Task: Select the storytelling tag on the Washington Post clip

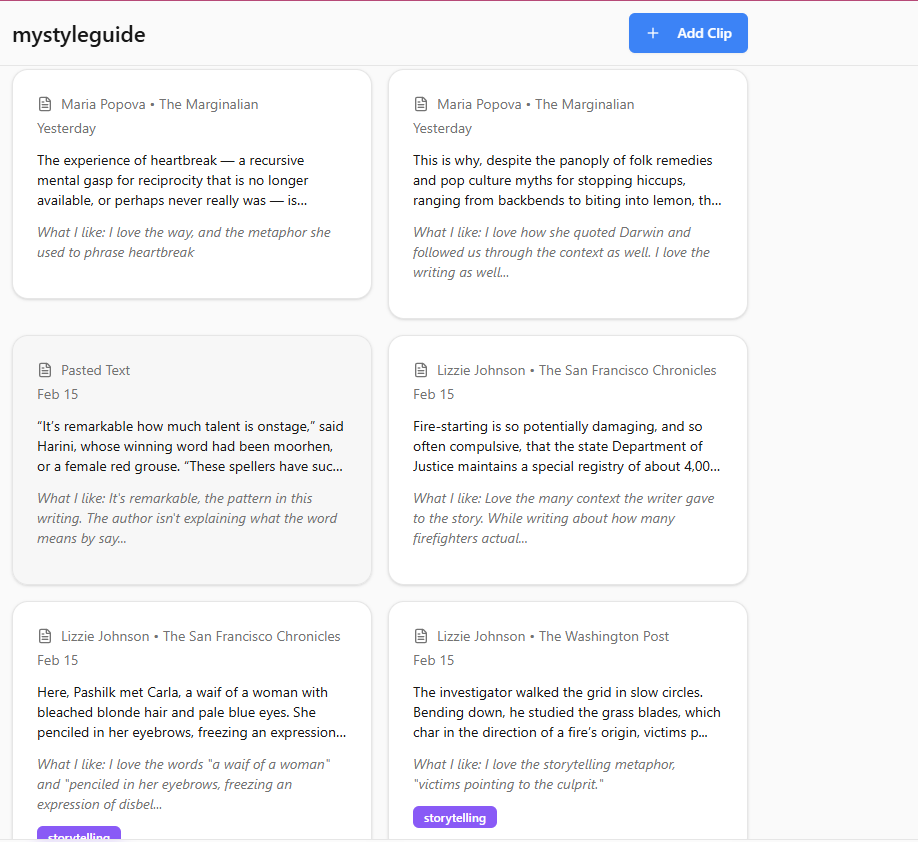Action: (x=454, y=817)
